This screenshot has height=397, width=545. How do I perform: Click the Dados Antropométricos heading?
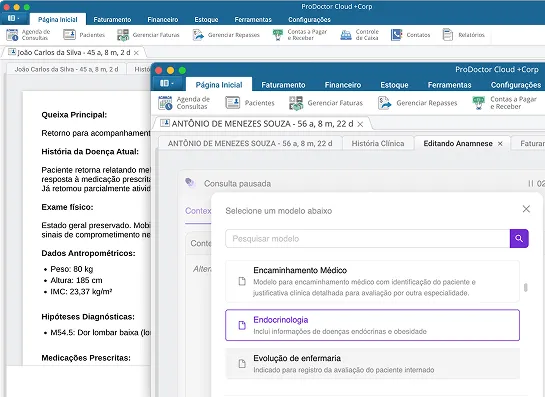(x=88, y=253)
